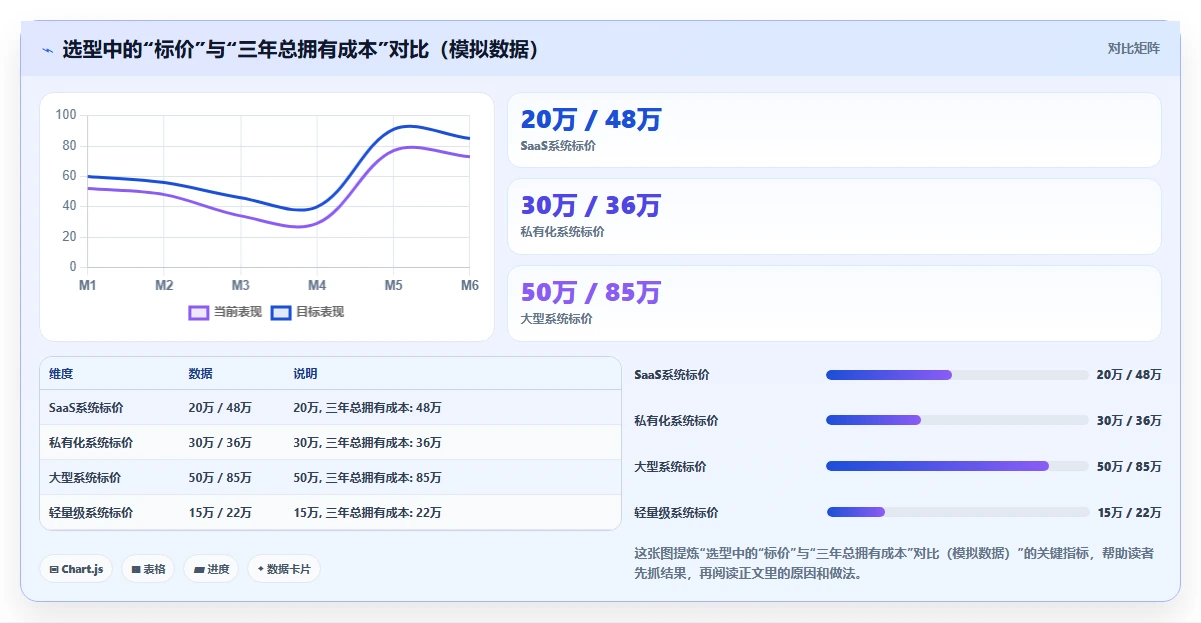Image resolution: width=1201 pixels, height=623 pixels.
Task: Click table cell 15万, 三年总拥有成本: 22万
Action: pyautogui.click(x=367, y=513)
